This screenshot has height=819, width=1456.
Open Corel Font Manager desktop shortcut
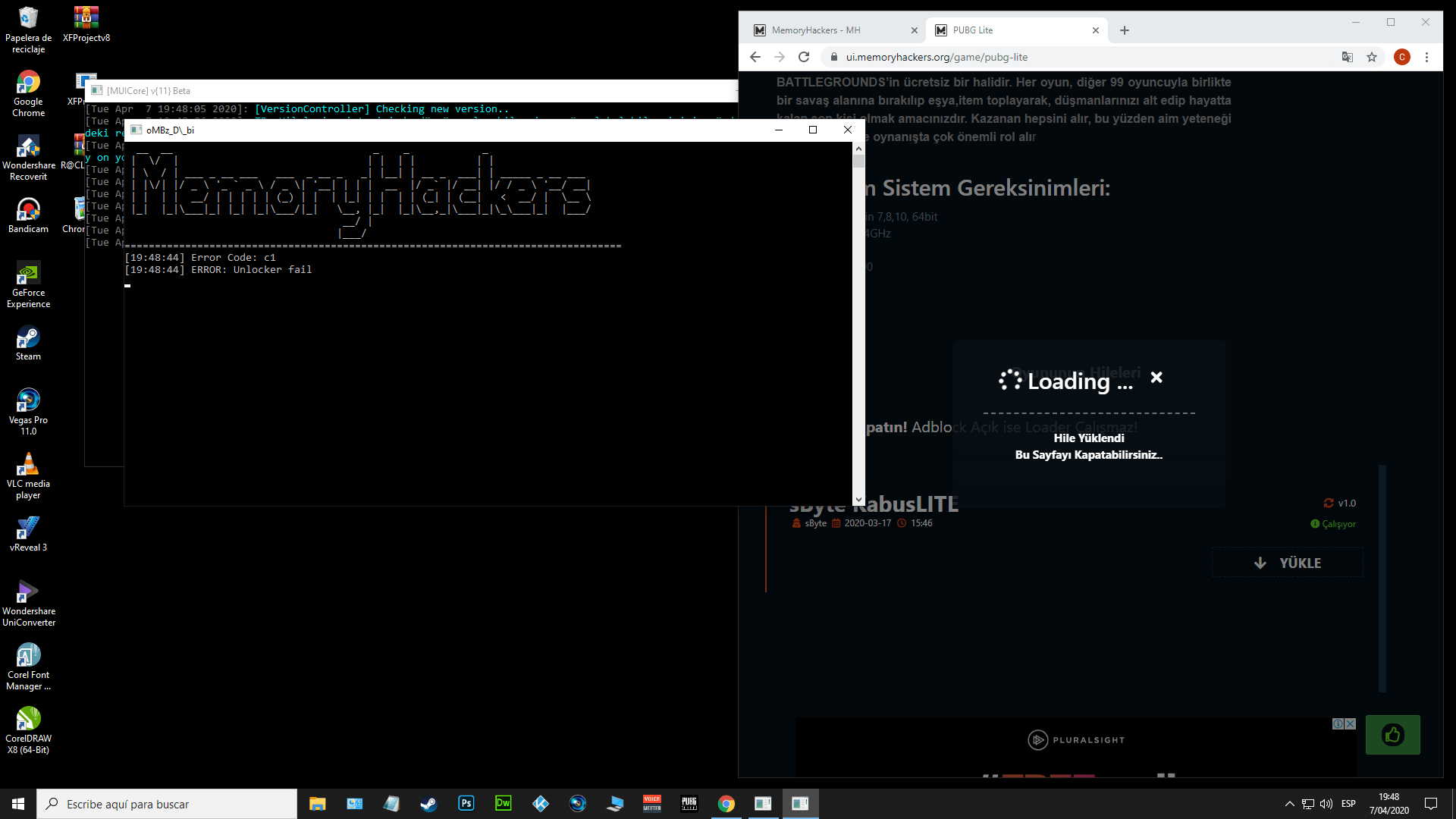click(x=28, y=667)
